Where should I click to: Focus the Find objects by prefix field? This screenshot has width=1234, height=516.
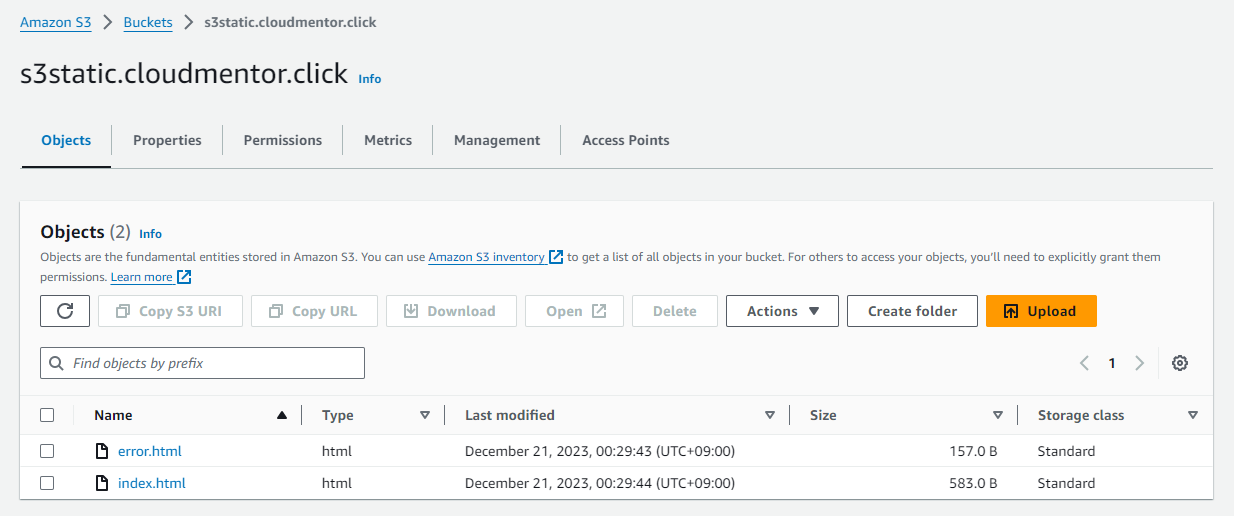(x=212, y=363)
